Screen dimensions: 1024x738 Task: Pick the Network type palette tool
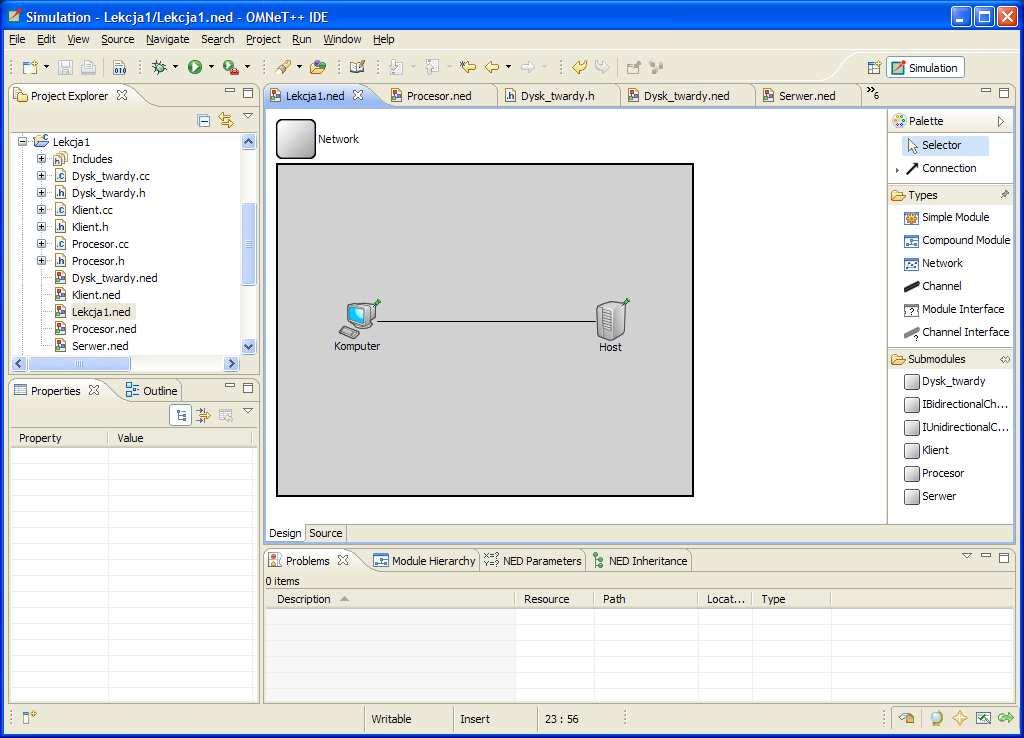(x=933, y=263)
